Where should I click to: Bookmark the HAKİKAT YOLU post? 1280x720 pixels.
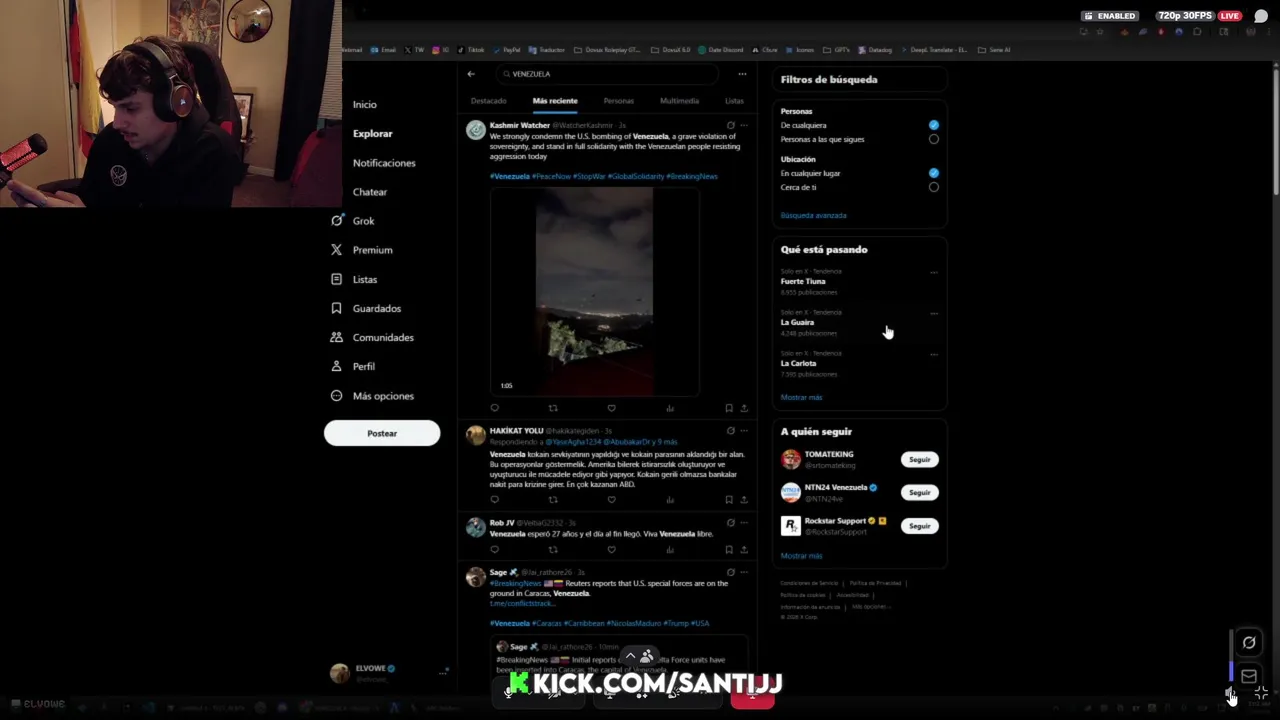(729, 499)
